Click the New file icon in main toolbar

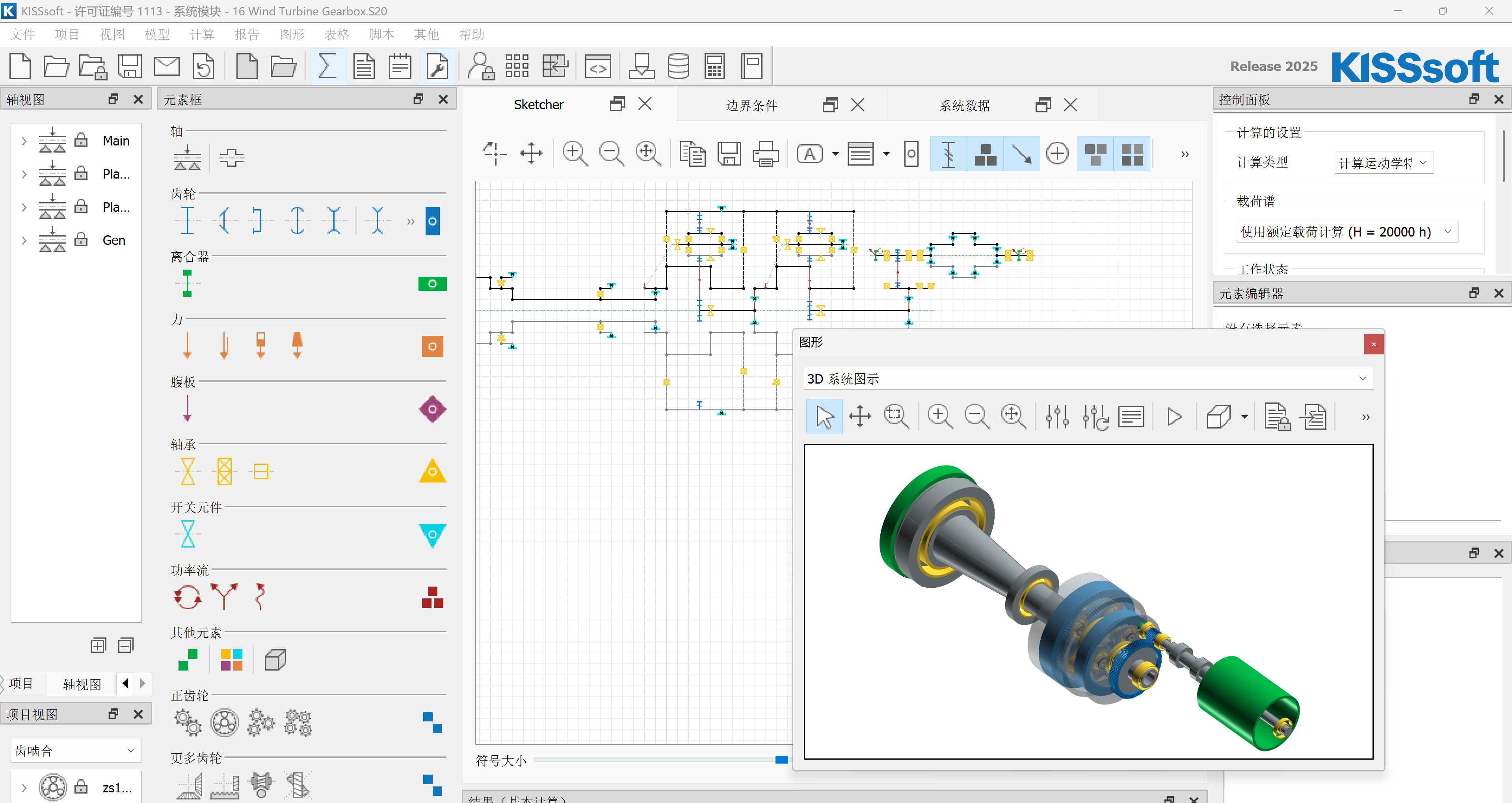click(20, 66)
